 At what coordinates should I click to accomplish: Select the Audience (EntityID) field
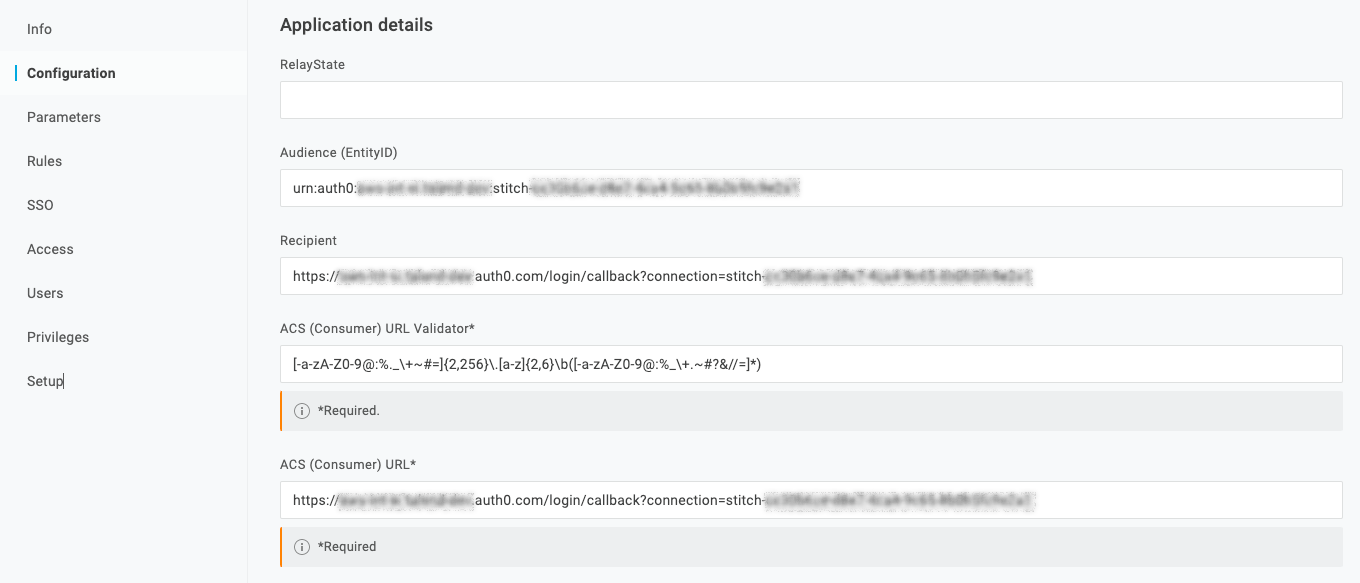point(810,188)
